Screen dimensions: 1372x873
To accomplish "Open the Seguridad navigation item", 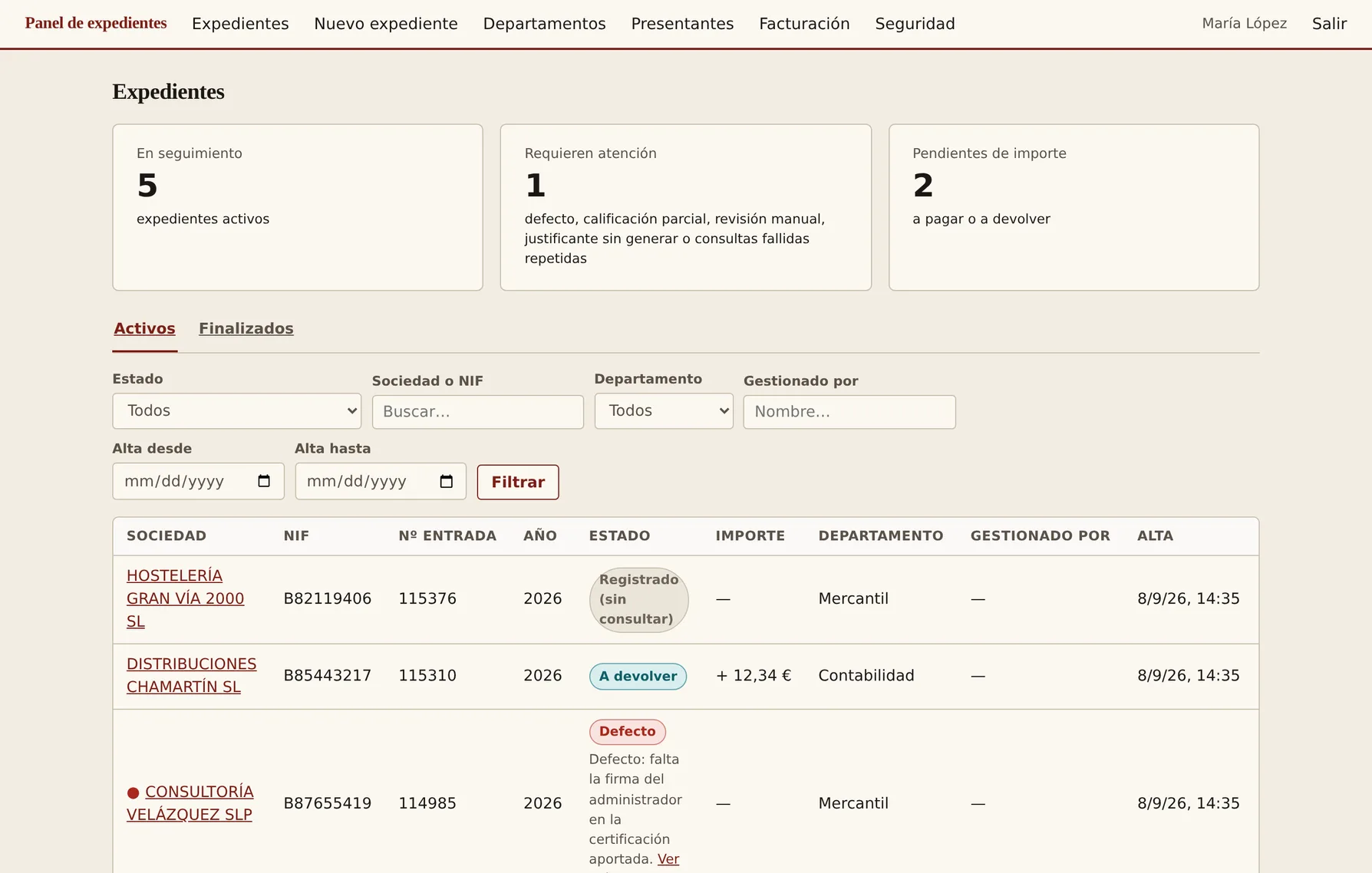I will click(915, 24).
